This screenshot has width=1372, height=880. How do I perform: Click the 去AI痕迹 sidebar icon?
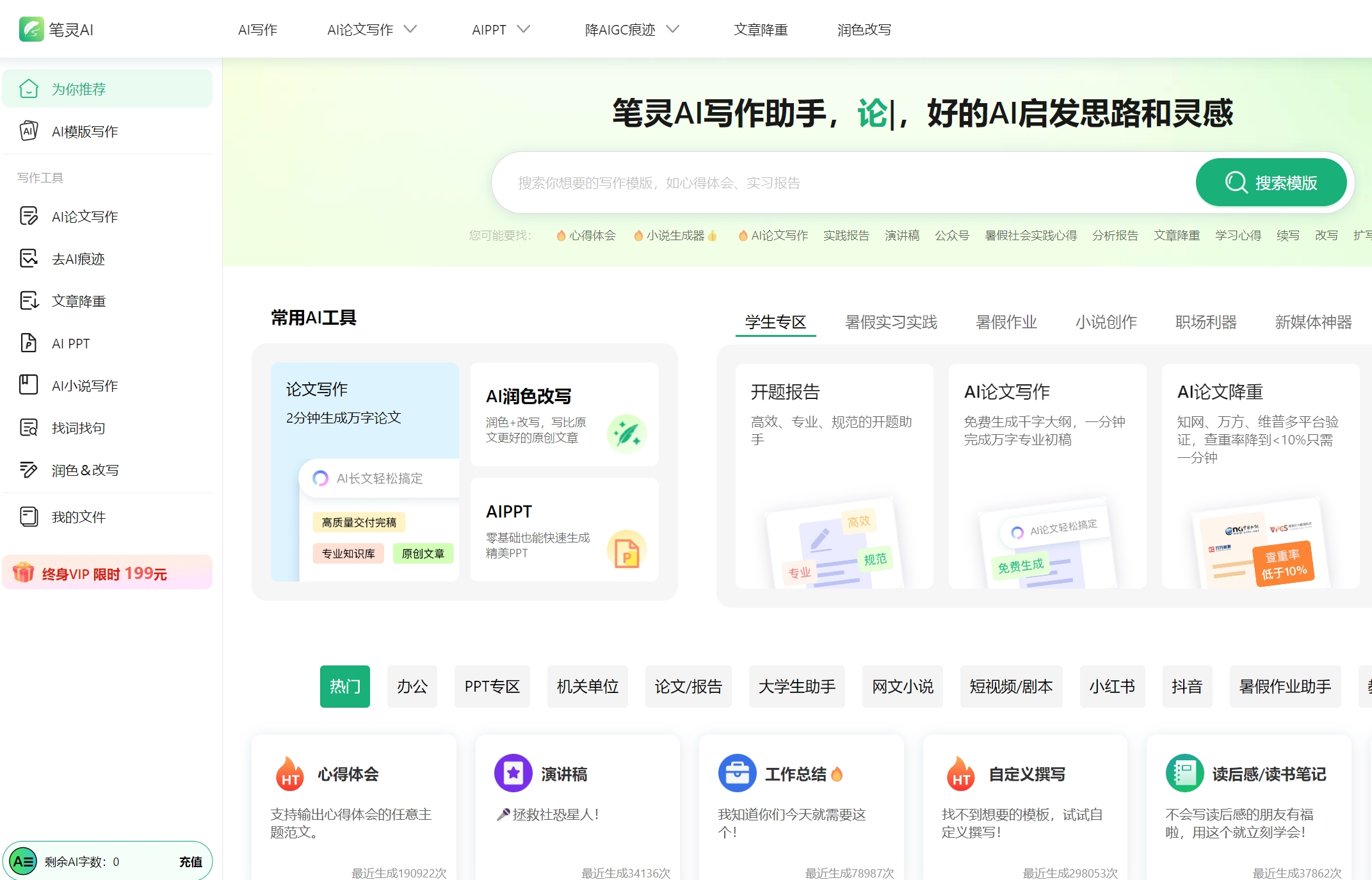click(29, 259)
